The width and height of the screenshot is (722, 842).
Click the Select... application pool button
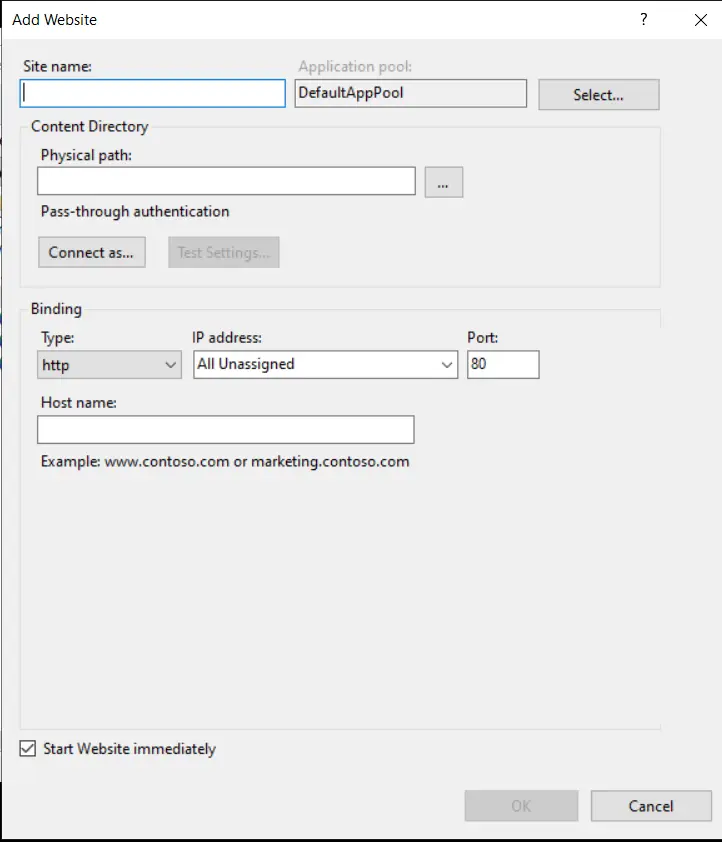(x=598, y=95)
